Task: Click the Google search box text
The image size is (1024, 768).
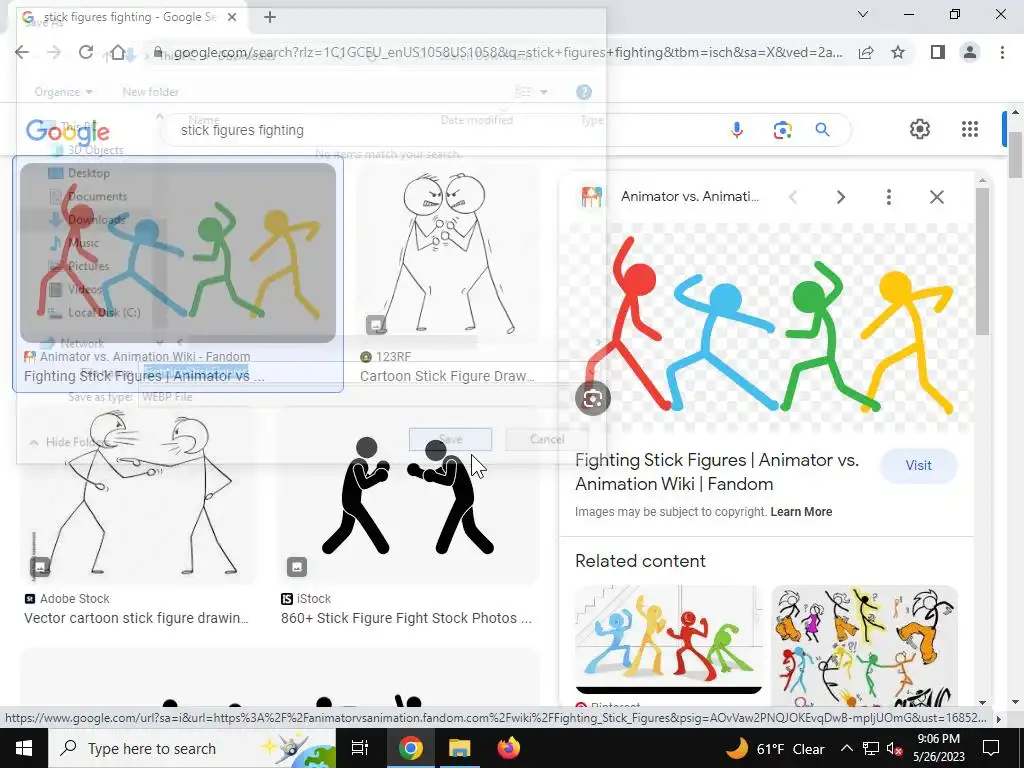Action: [242, 130]
